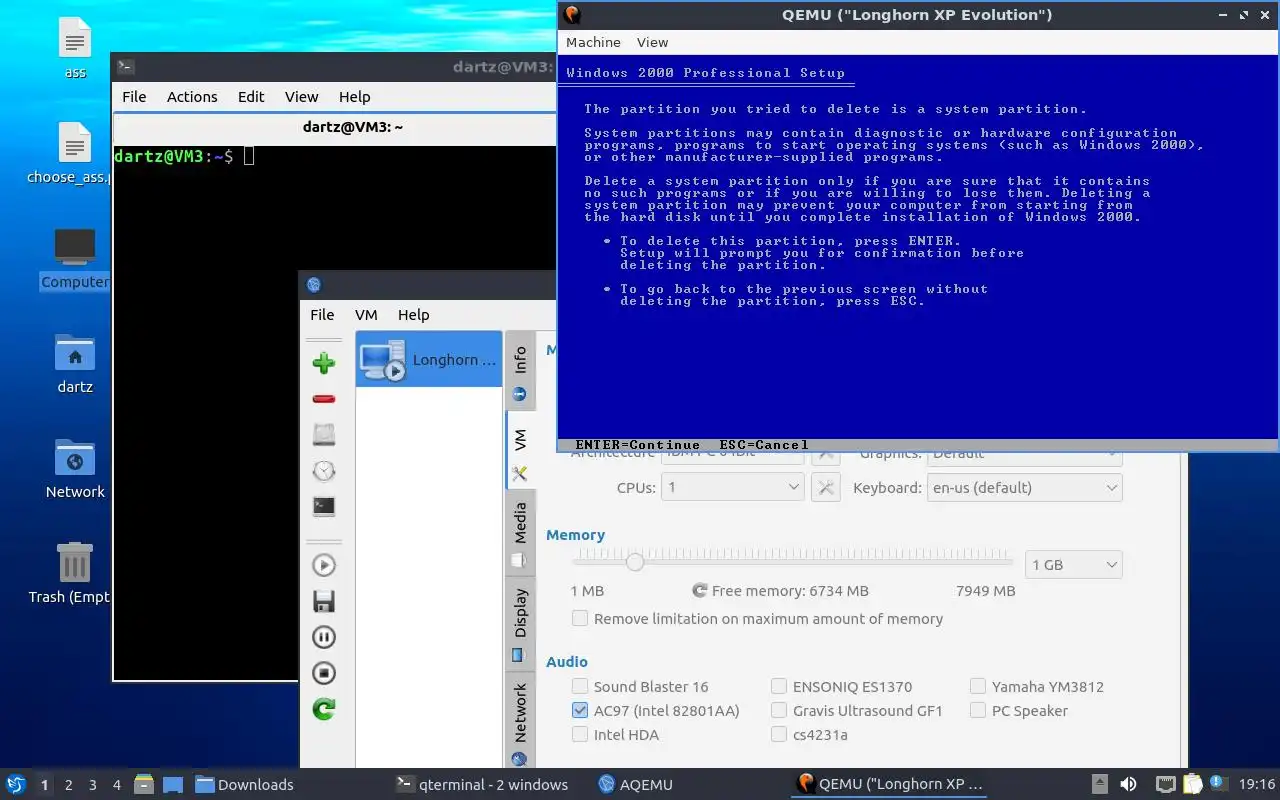Open Help menu in terminal window
The height and width of the screenshot is (800, 1280).
pyautogui.click(x=354, y=96)
